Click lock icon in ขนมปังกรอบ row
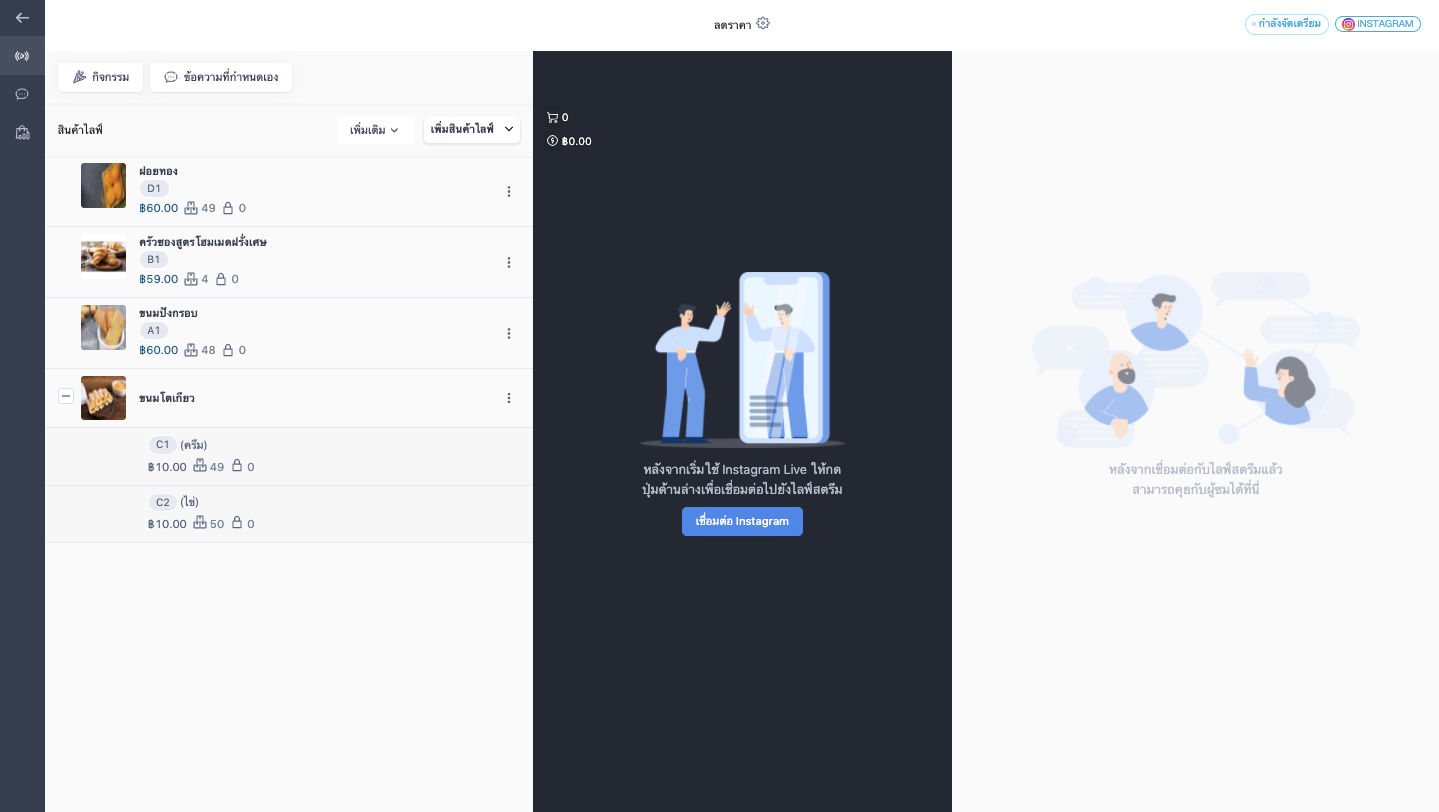 pyautogui.click(x=228, y=350)
